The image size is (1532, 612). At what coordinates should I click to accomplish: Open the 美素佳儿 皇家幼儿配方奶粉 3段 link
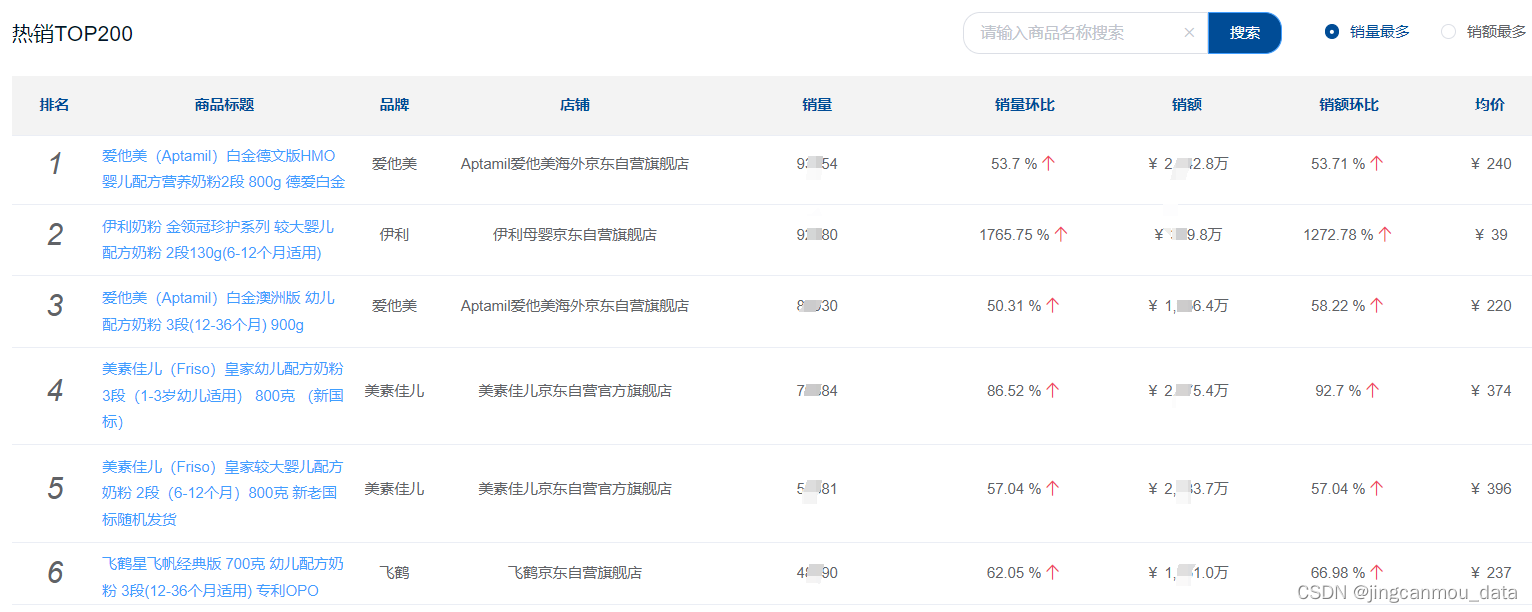click(x=223, y=396)
